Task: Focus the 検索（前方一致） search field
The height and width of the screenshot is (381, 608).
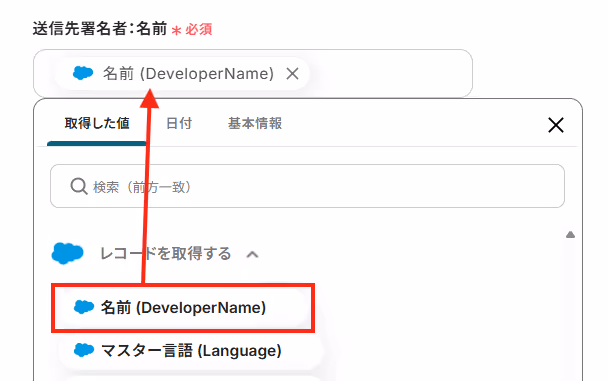Action: (307, 186)
